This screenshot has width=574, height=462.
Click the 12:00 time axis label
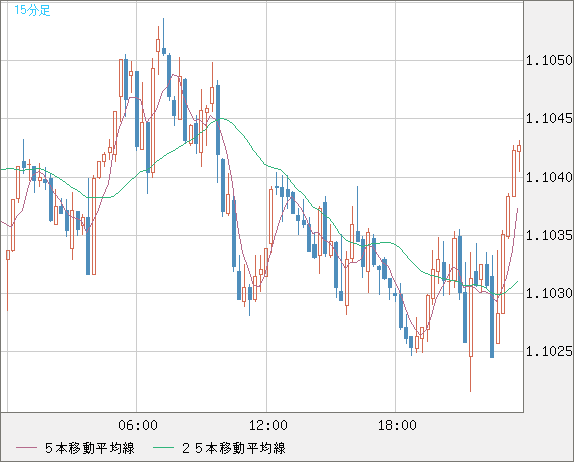pos(268,425)
